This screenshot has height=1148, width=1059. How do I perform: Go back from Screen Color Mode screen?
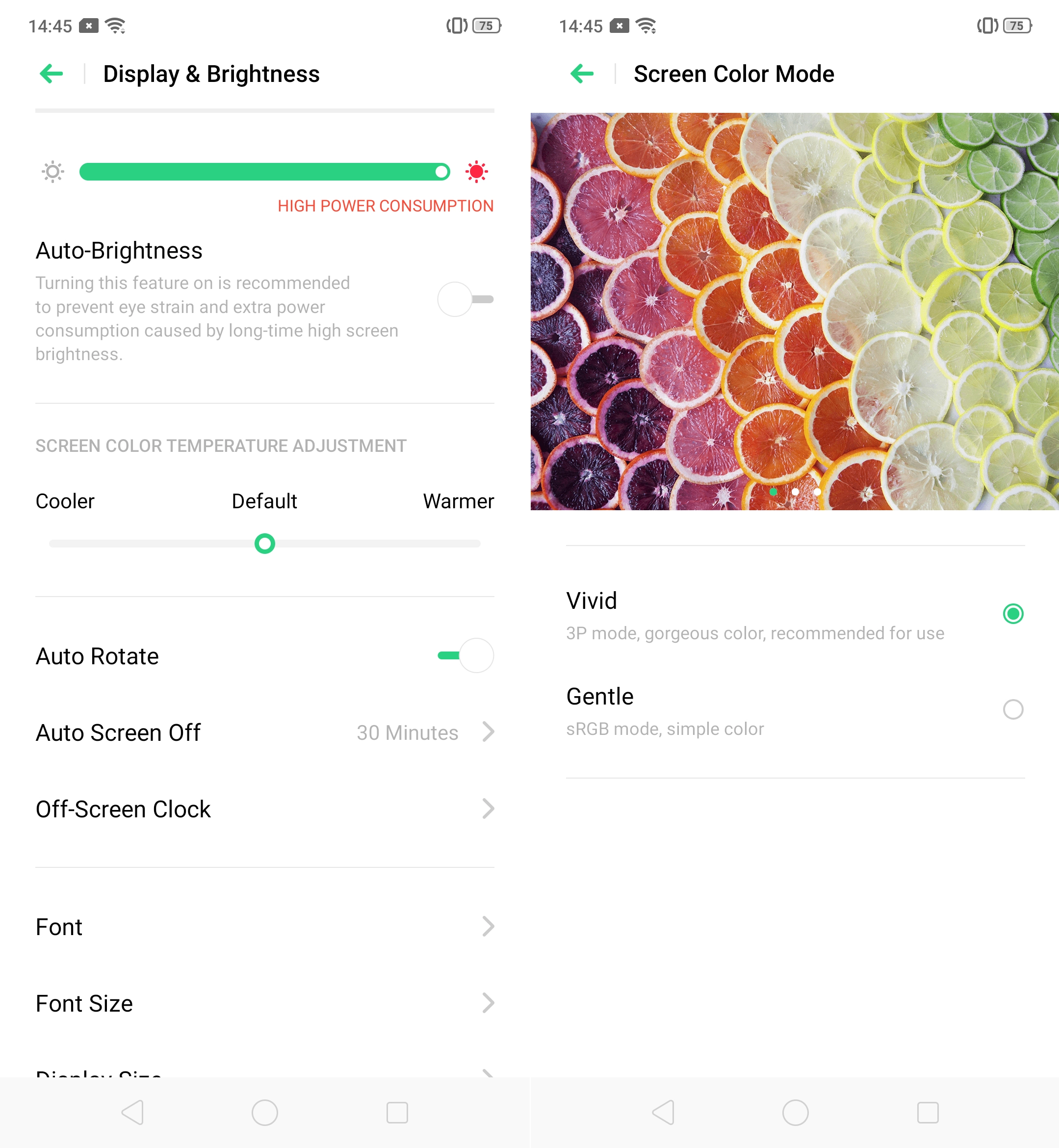pyautogui.click(x=582, y=74)
